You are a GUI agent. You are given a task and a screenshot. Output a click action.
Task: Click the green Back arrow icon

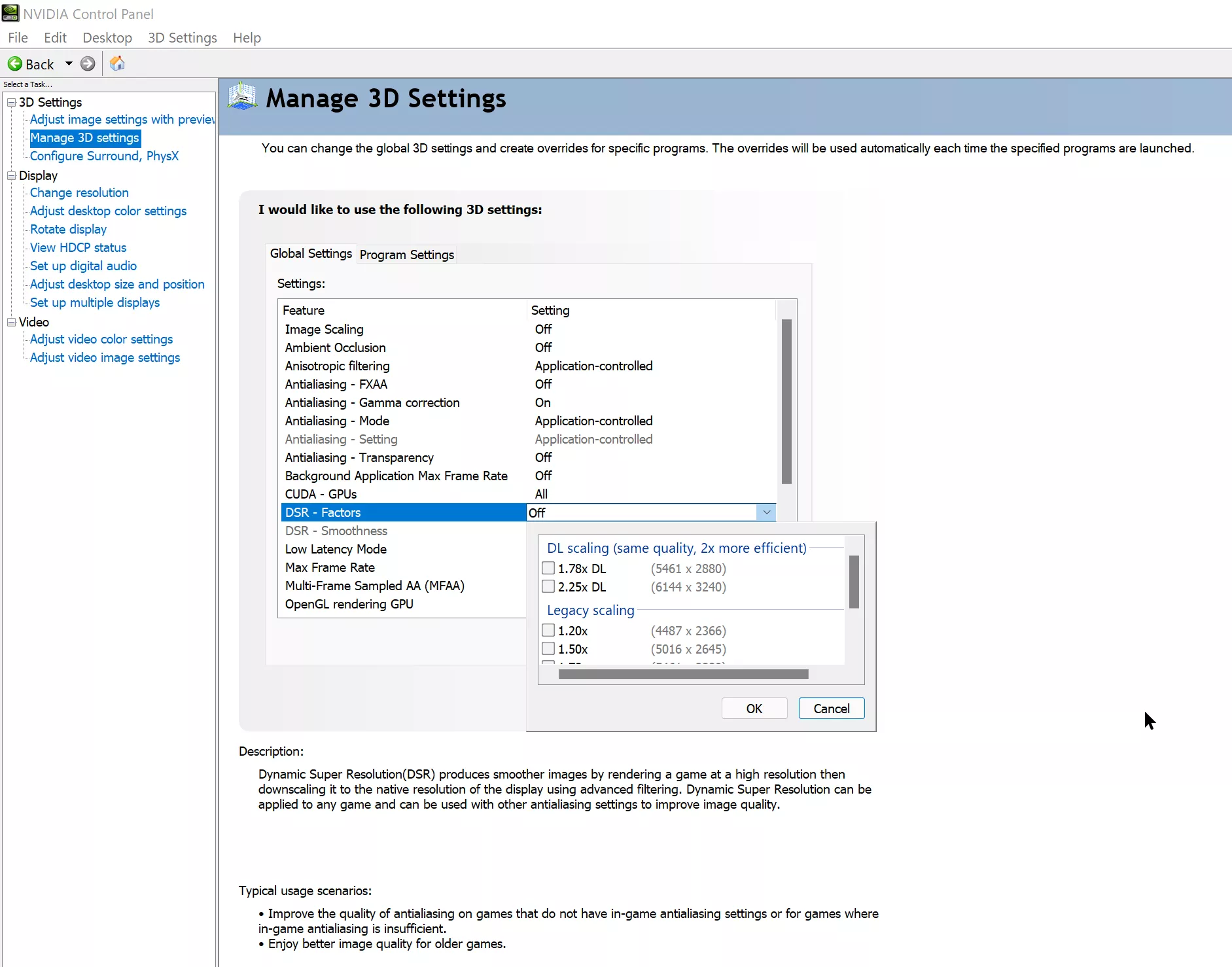click(14, 64)
